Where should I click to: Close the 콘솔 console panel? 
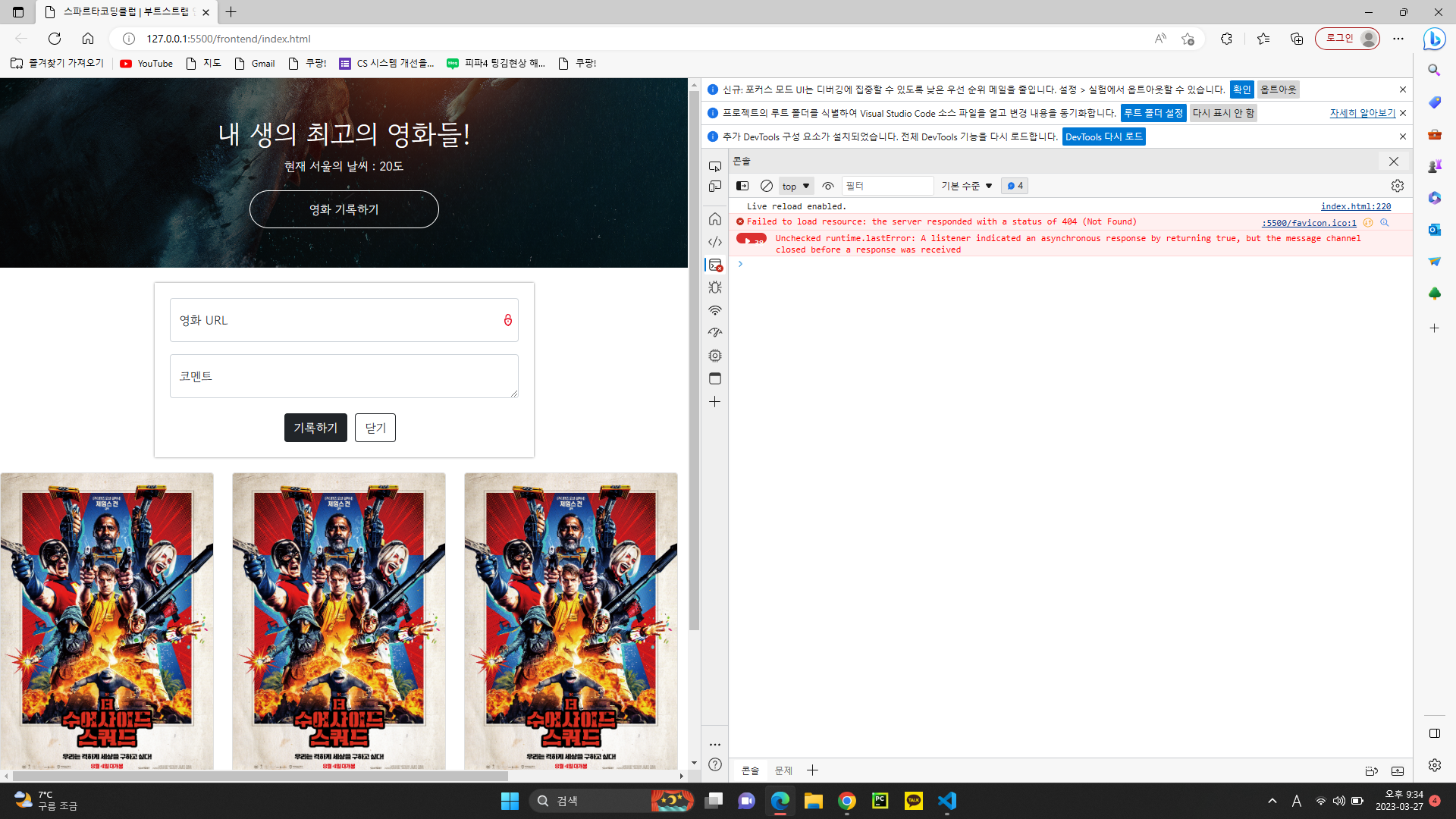click(1393, 162)
